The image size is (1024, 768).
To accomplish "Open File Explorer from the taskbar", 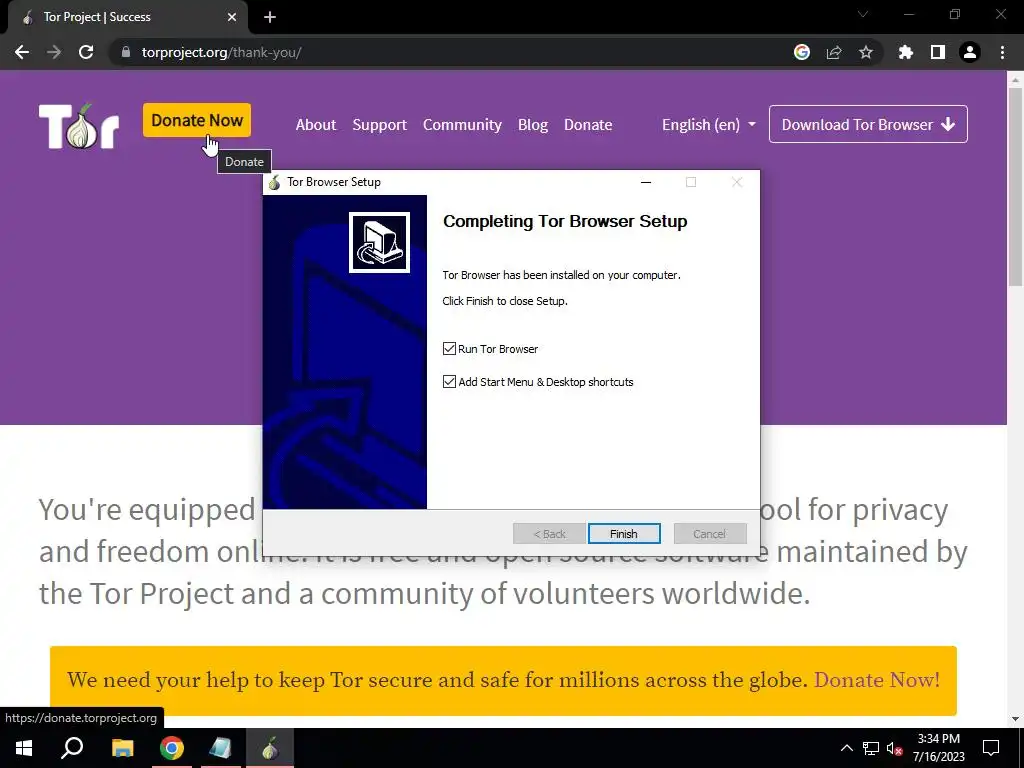I will coord(122,748).
